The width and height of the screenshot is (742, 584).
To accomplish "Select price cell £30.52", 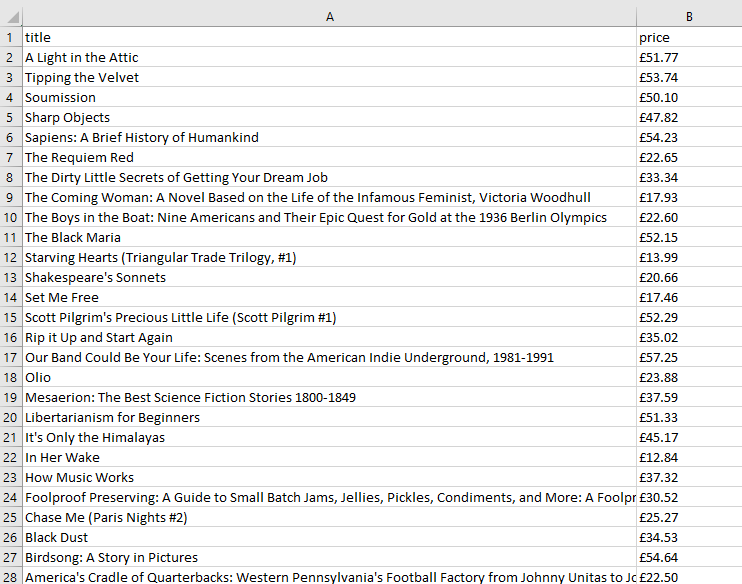I will 689,497.
